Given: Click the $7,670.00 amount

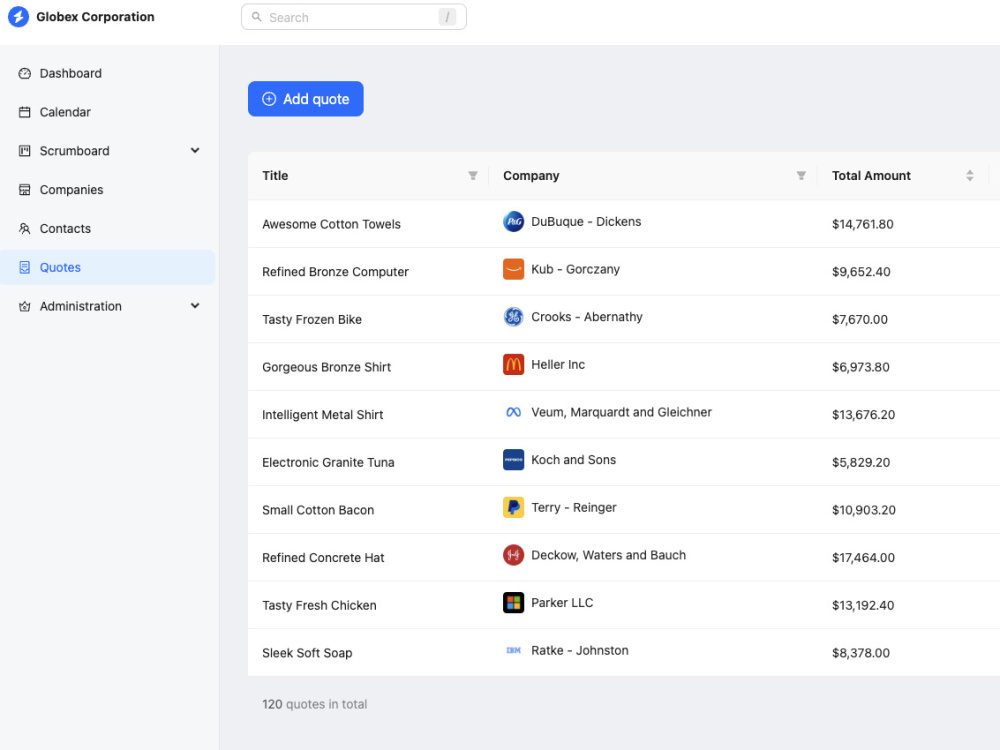Looking at the screenshot, I should [859, 320].
